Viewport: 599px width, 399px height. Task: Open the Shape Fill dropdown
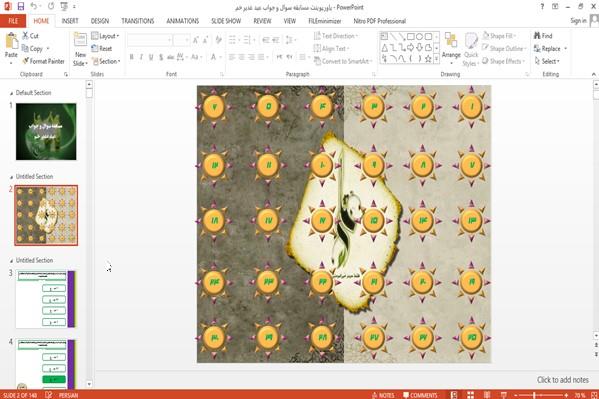[499, 36]
